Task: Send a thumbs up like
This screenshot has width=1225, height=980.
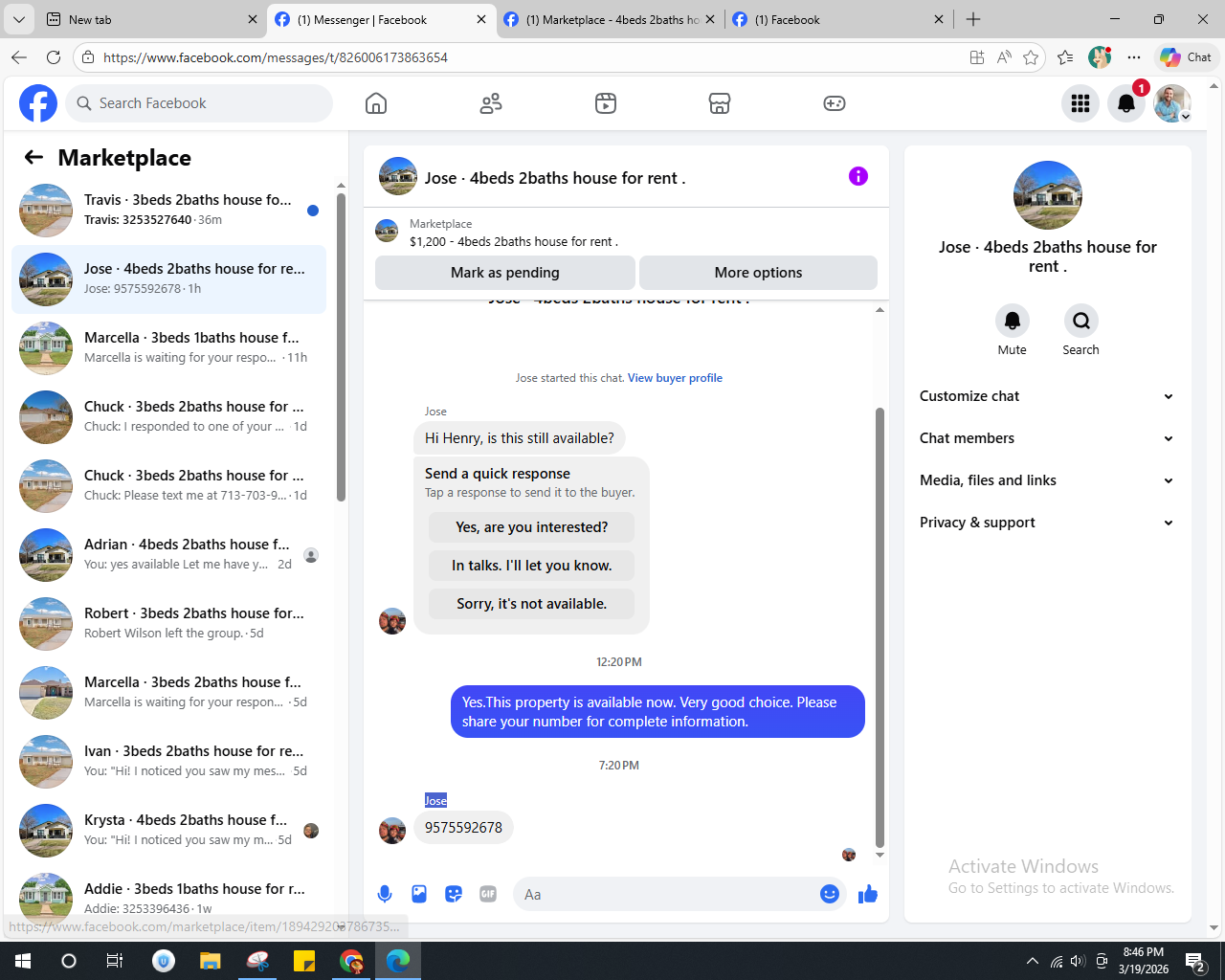Action: point(868,894)
